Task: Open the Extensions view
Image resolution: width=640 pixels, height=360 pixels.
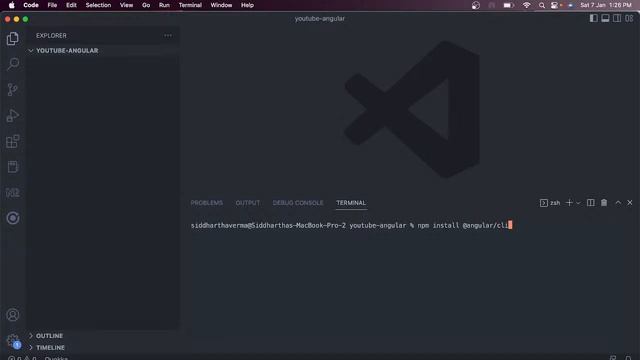Action: [x=13, y=141]
